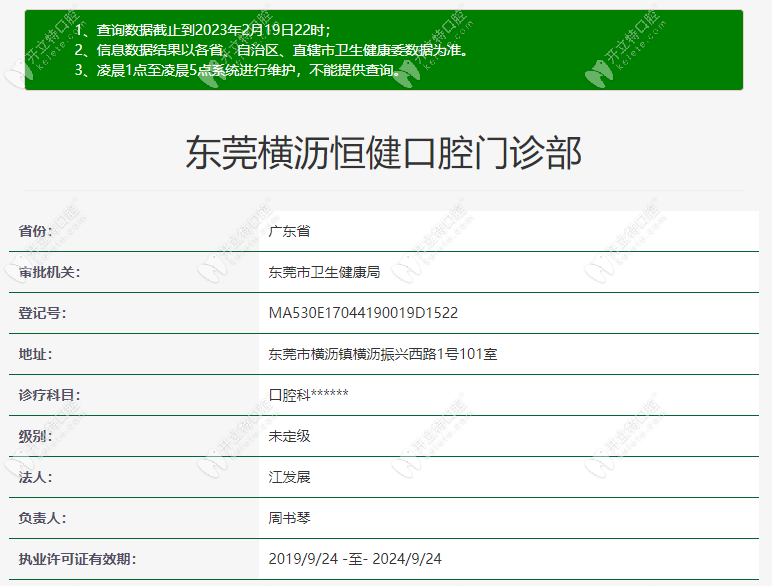Image resolution: width=772 pixels, height=586 pixels.
Task: Click the notice line about 卫生健康委数据为准
Action: (270, 50)
